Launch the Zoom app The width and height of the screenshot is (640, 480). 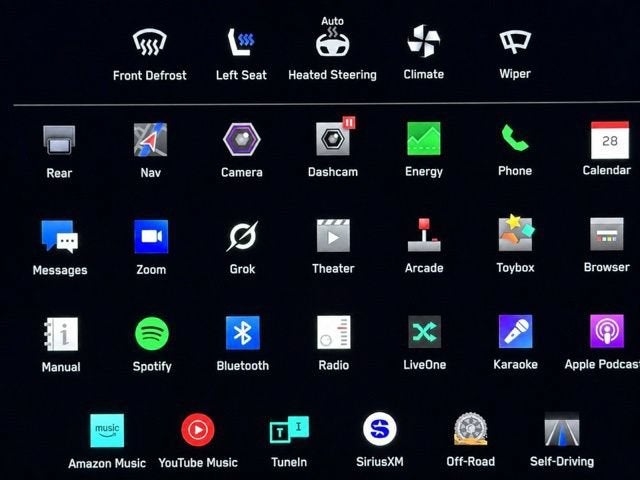click(x=151, y=236)
